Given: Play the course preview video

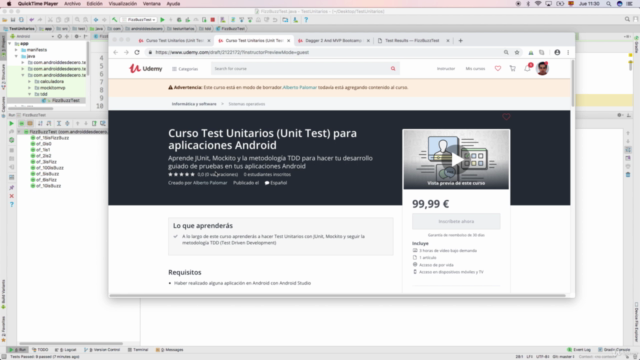Looking at the screenshot, I should click(456, 159).
